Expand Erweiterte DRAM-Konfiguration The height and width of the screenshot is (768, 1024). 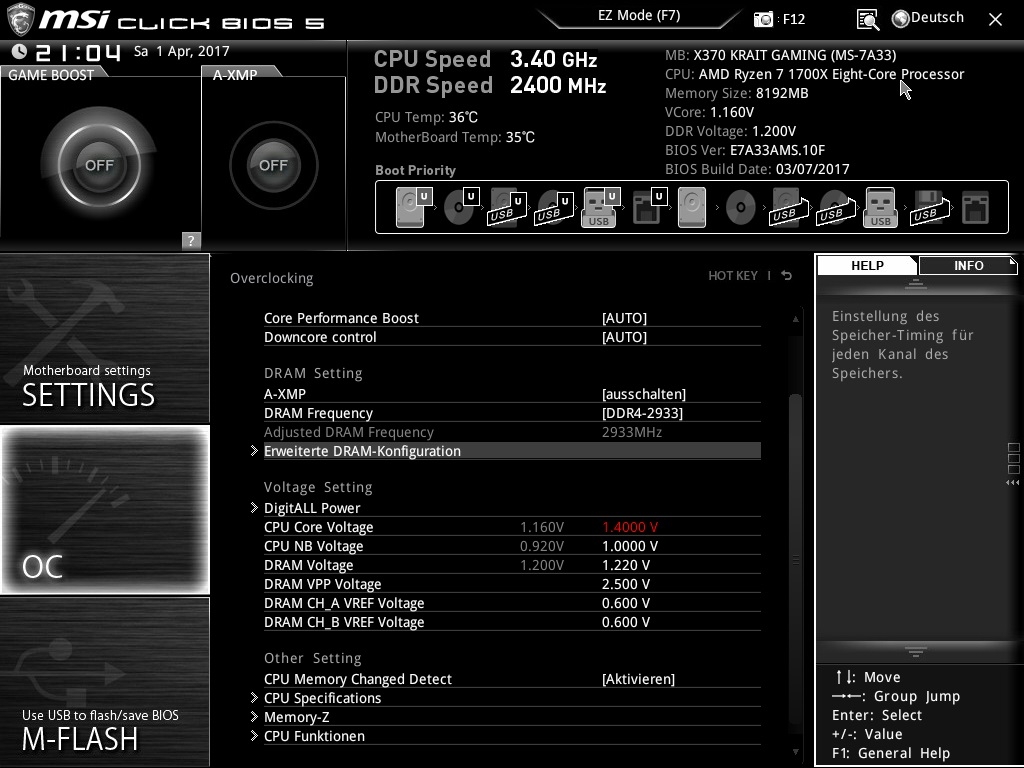(x=512, y=451)
